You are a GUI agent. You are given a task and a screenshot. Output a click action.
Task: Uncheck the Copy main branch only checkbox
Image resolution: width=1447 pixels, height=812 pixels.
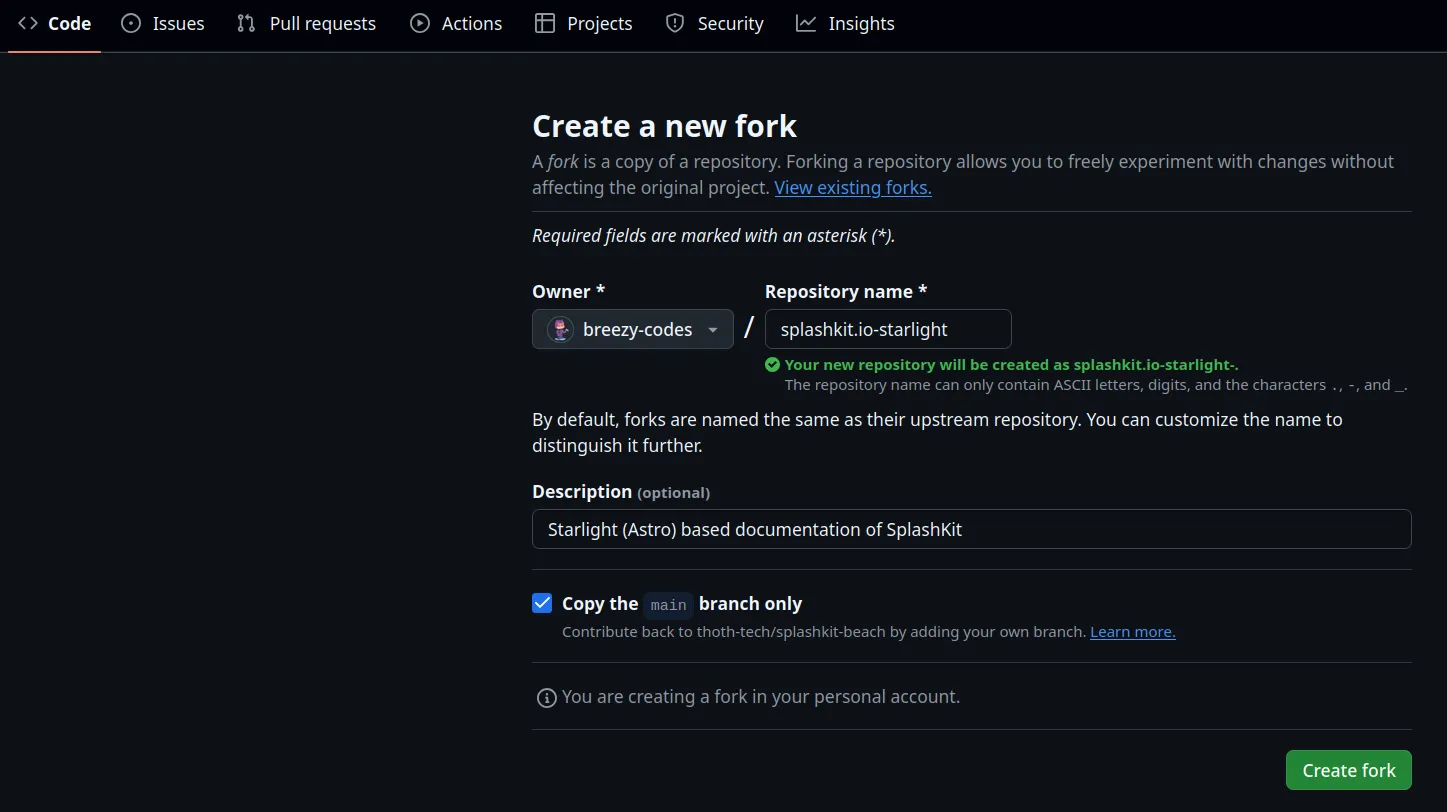pyautogui.click(x=541, y=603)
